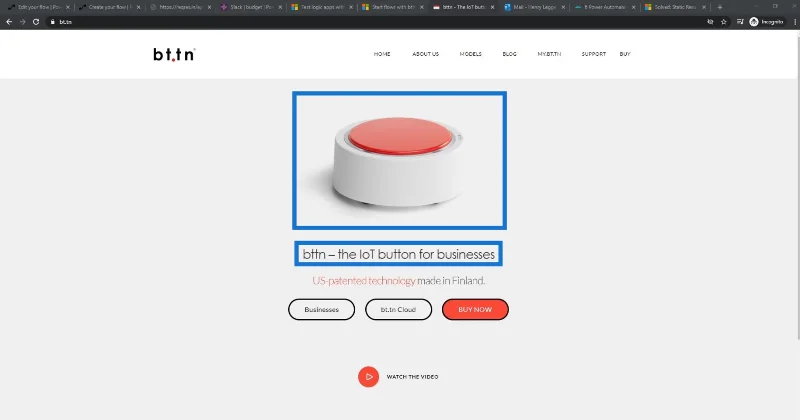
Task: Open the HOME menu item
Action: tap(382, 54)
